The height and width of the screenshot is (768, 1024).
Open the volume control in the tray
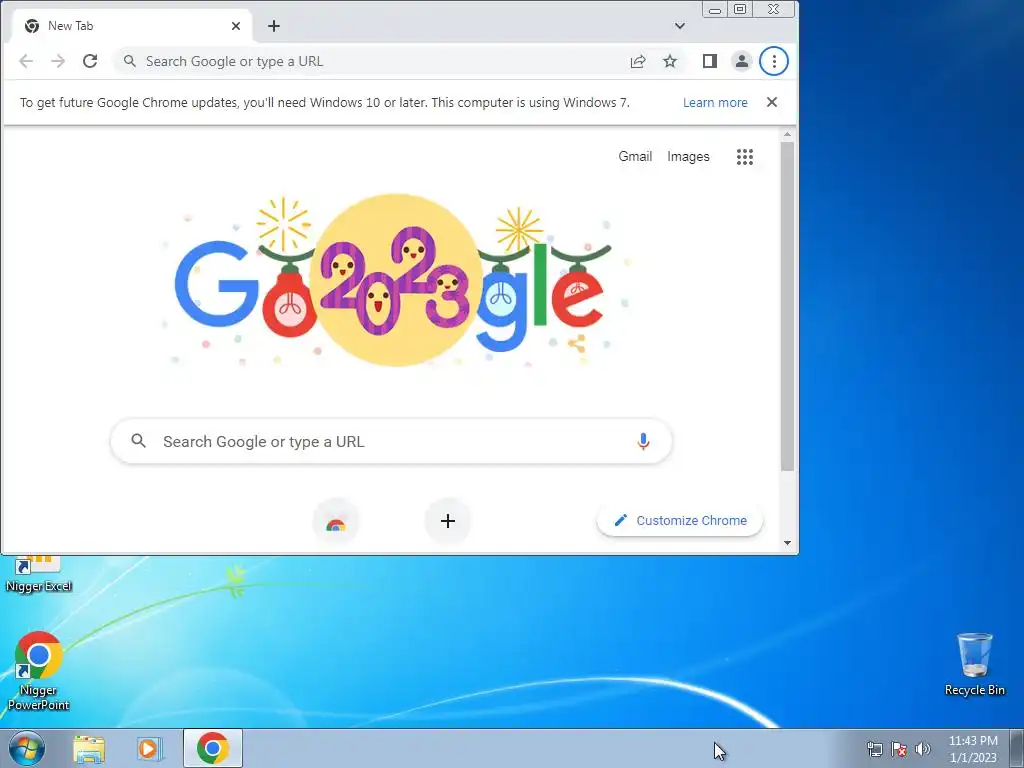pyautogui.click(x=923, y=749)
